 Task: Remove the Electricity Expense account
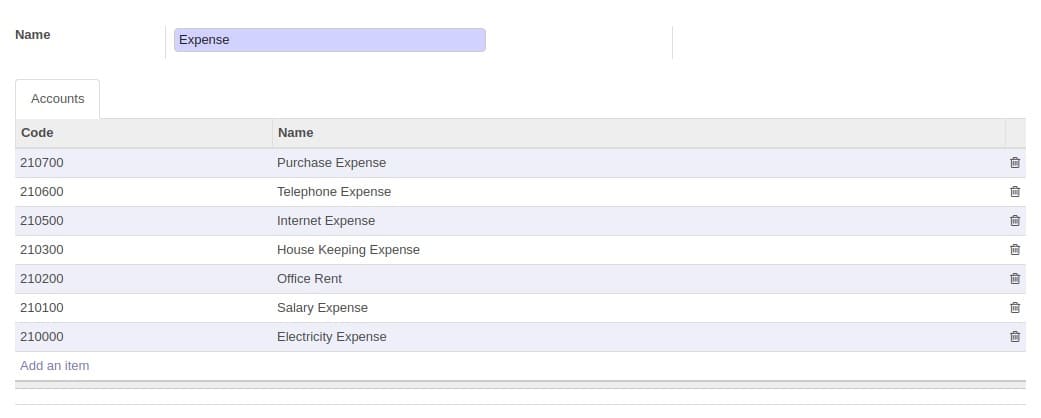(x=1014, y=337)
